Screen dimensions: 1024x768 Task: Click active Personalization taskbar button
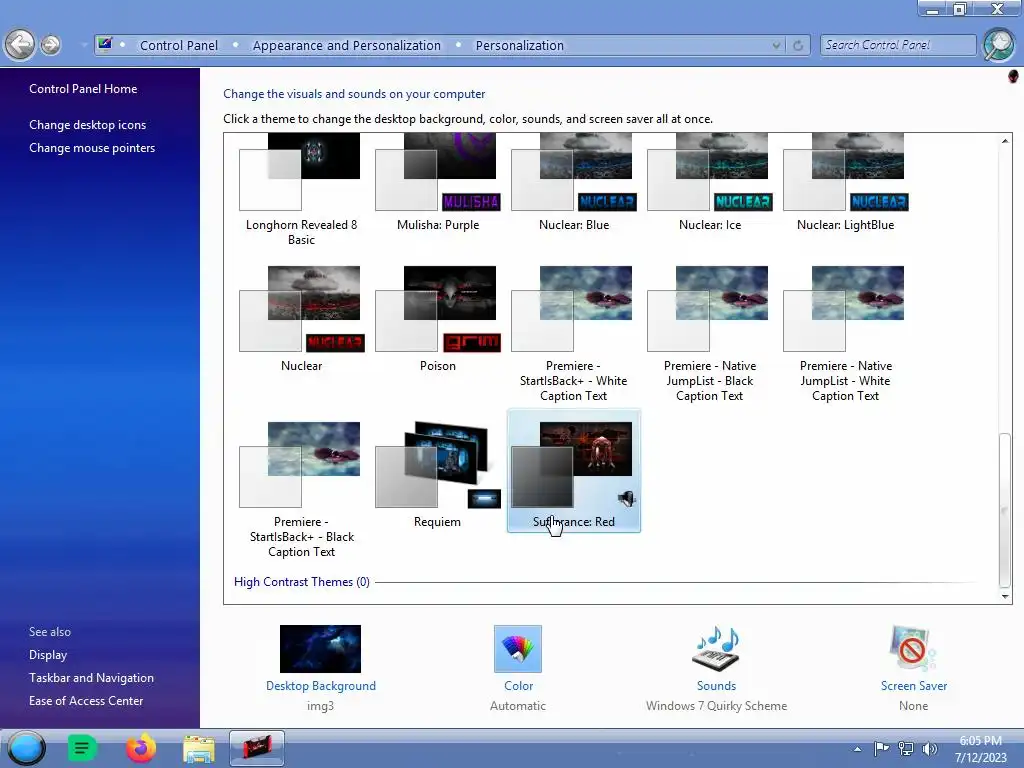click(x=257, y=748)
